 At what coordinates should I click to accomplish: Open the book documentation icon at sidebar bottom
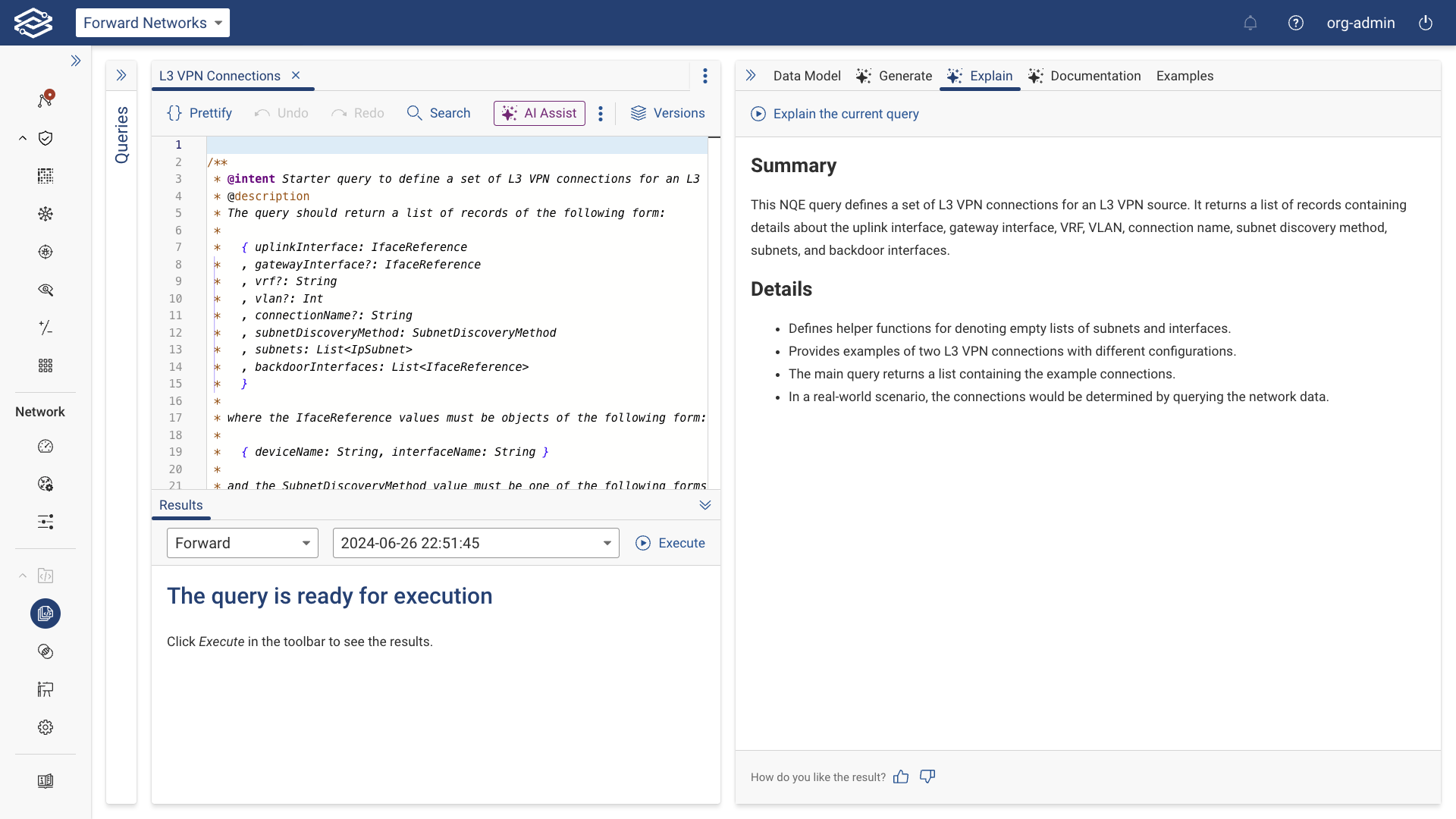click(x=45, y=781)
